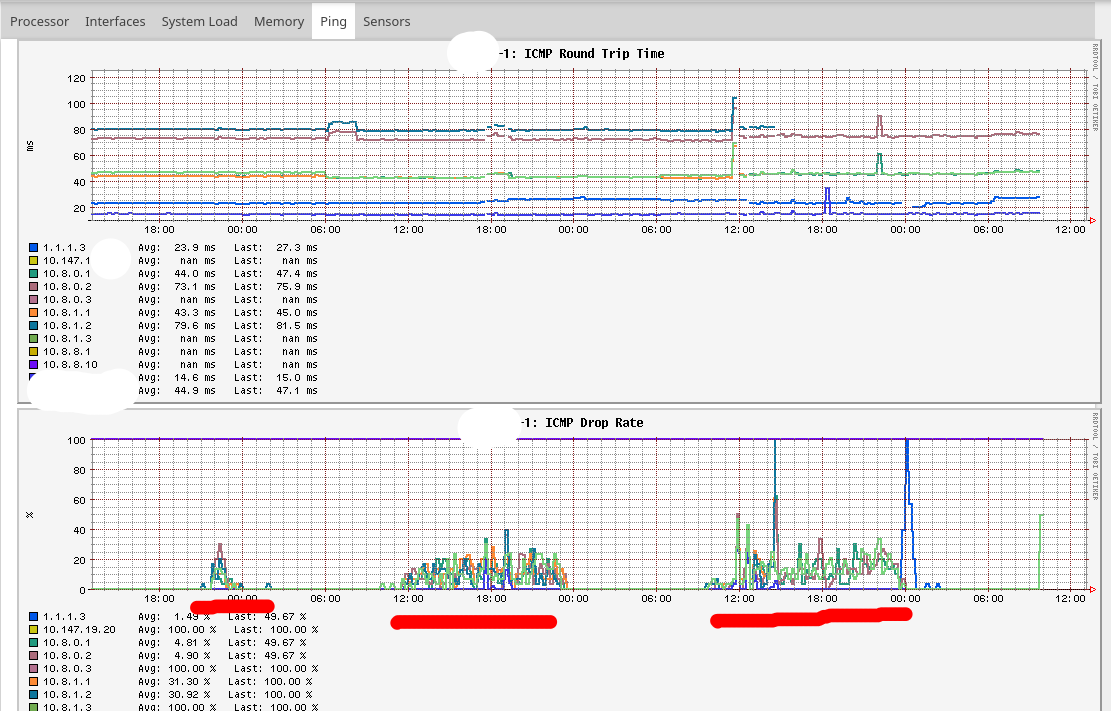Screen dimensions: 1111x711
Task: Click the red arrow ending the round-trip time axis
Action: tap(1091, 220)
